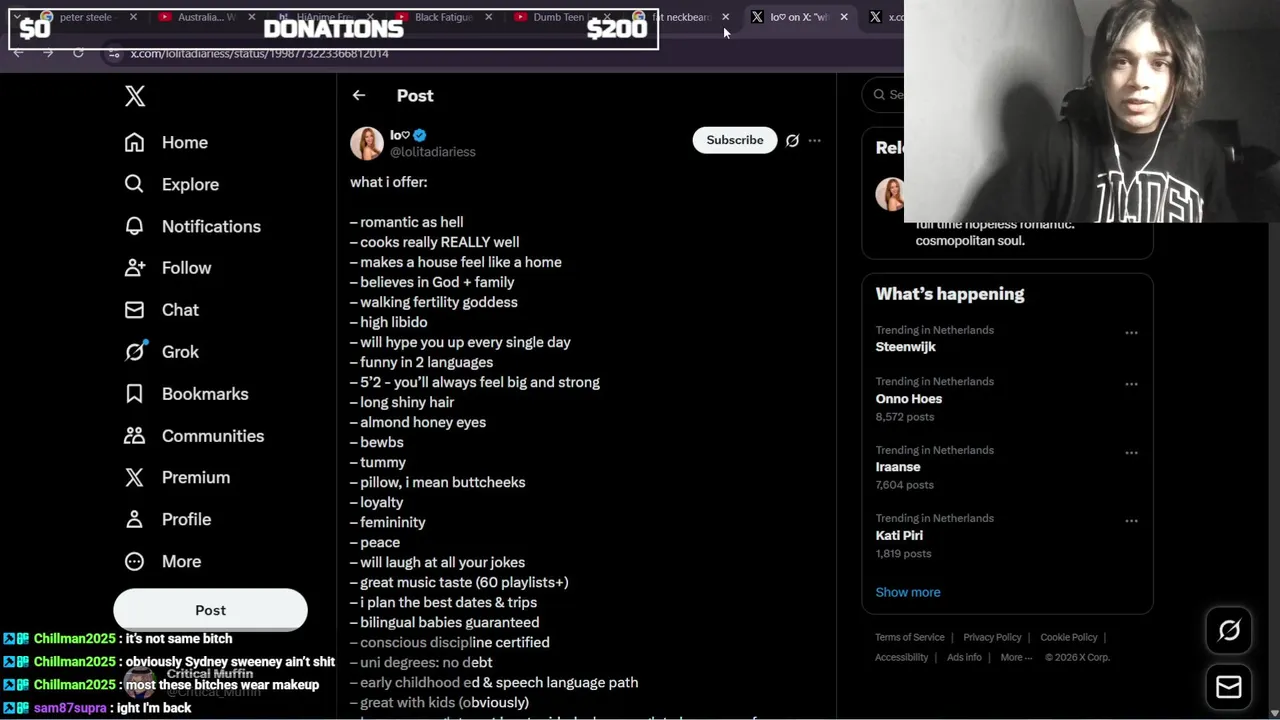Open the floating Messages envelope button

tap(1229, 687)
